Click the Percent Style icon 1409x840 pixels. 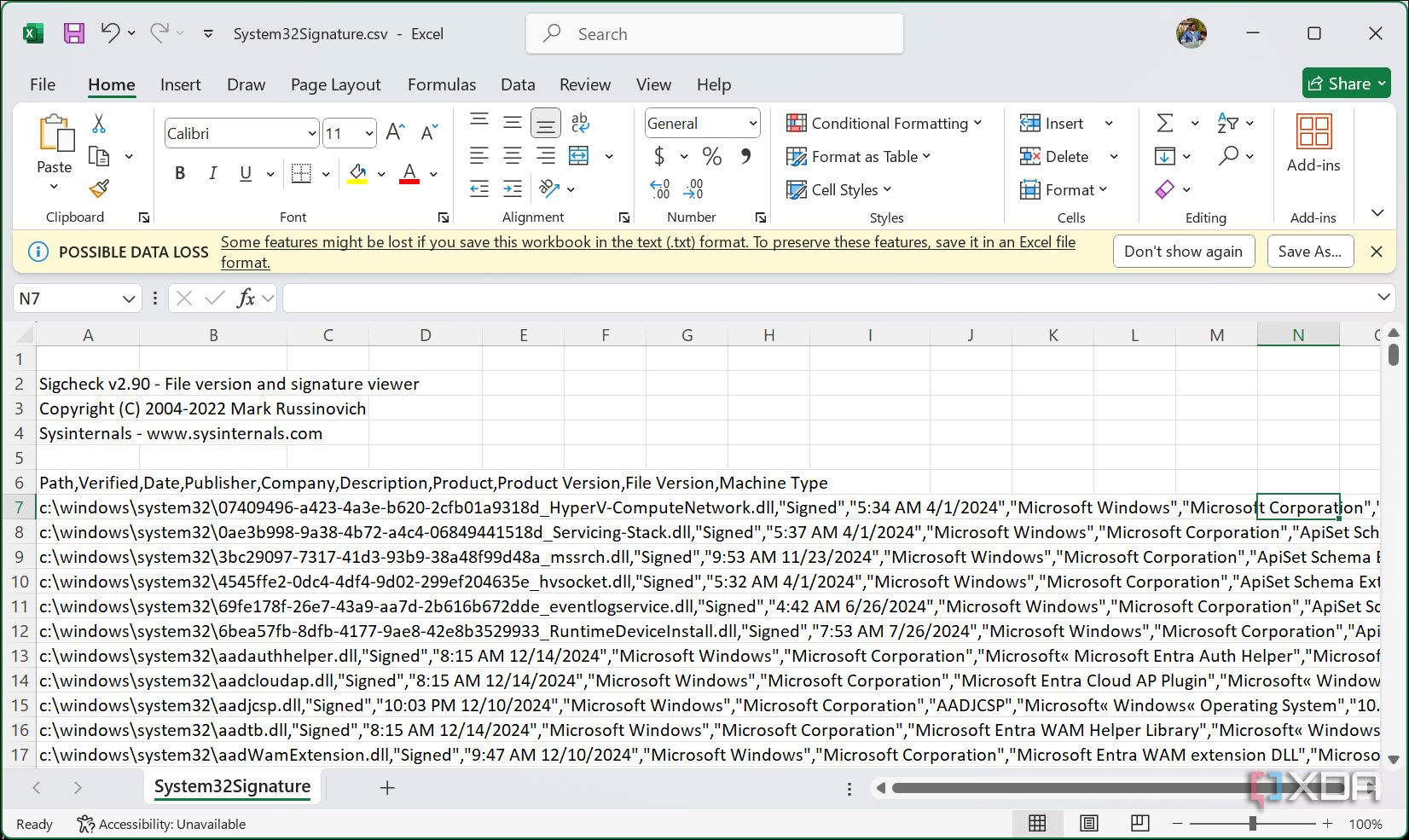point(711,156)
